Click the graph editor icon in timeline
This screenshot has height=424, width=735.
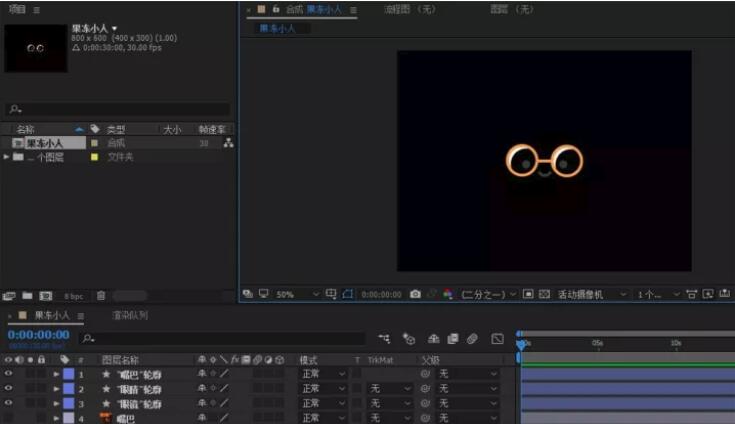click(x=497, y=339)
